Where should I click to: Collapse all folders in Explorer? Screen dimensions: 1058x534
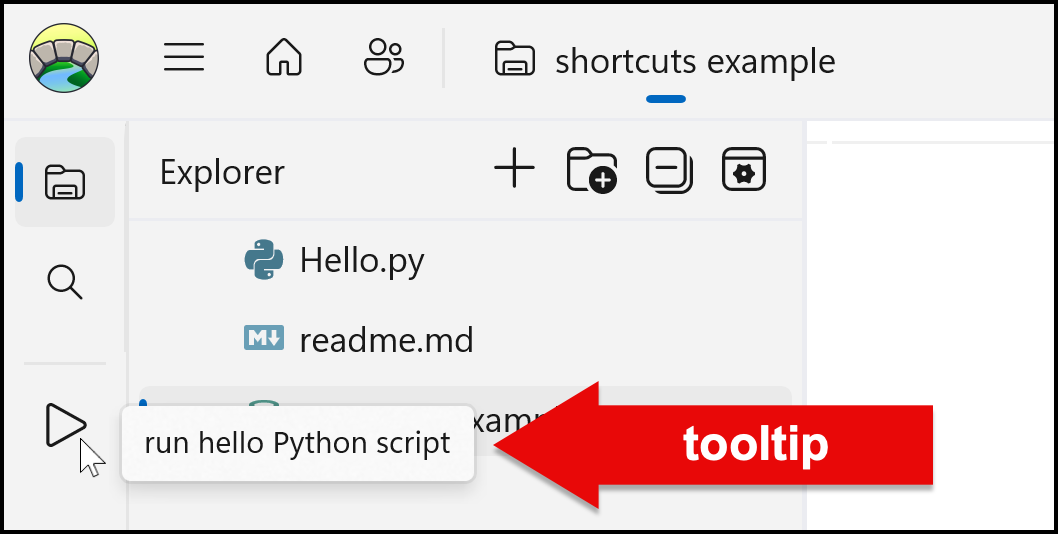point(668,170)
